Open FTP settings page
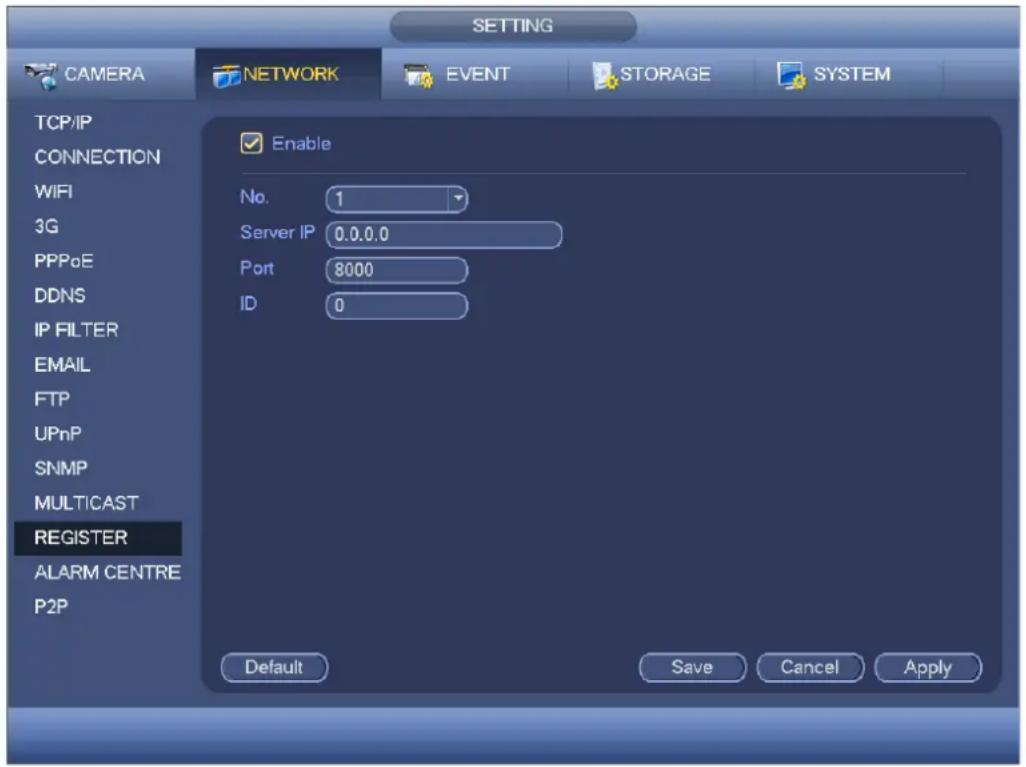The width and height of the screenshot is (1026, 767). point(52,399)
